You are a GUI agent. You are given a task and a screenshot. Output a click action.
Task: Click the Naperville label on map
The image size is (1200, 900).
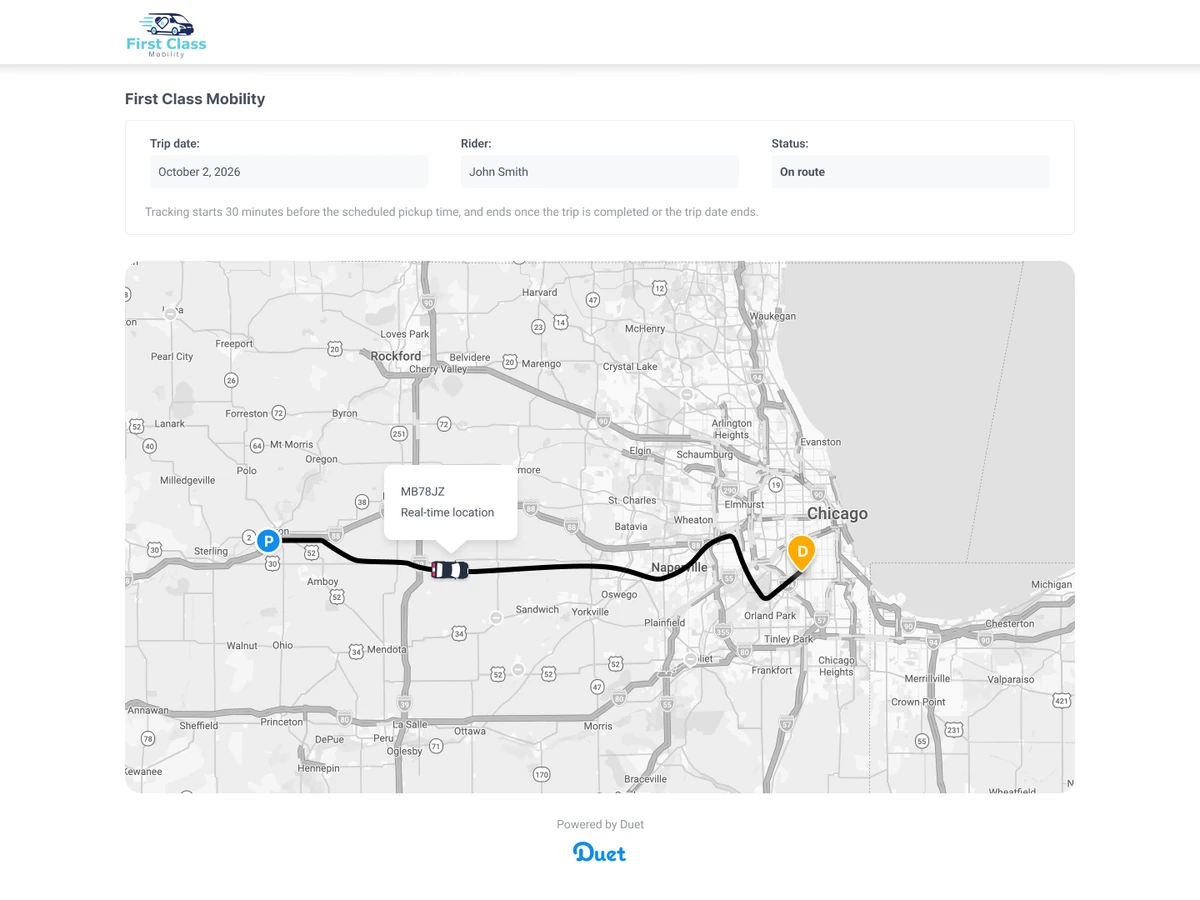coord(679,567)
